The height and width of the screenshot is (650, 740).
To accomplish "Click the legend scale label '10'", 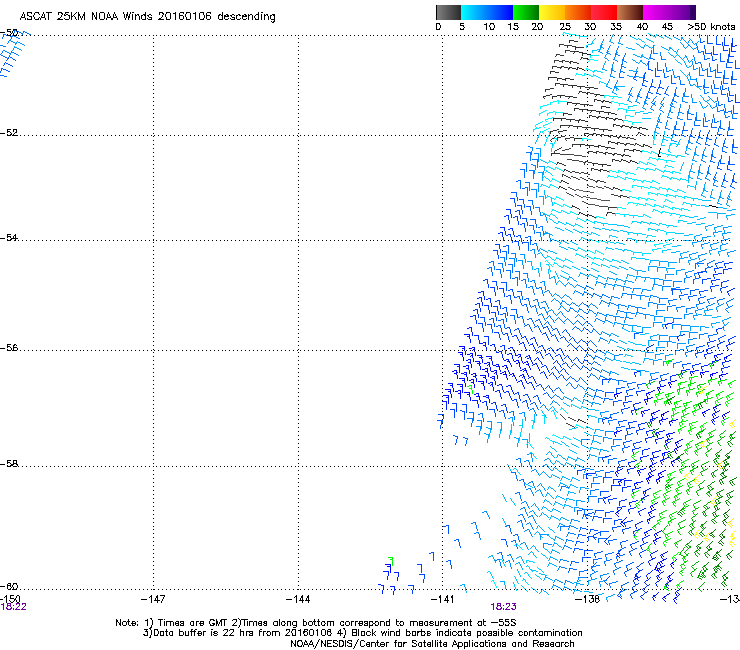I will pos(489,27).
